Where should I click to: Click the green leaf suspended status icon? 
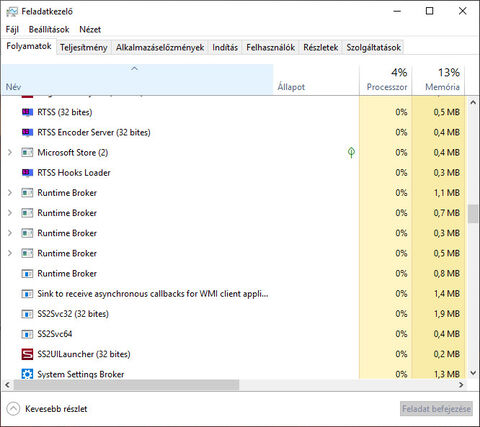351,152
